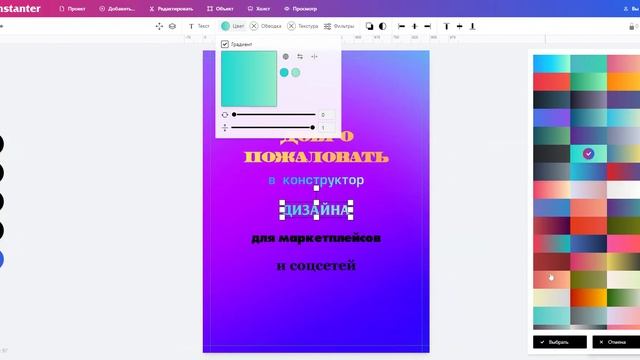Align object to right edge
640x360 pixels.
tap(427, 26)
